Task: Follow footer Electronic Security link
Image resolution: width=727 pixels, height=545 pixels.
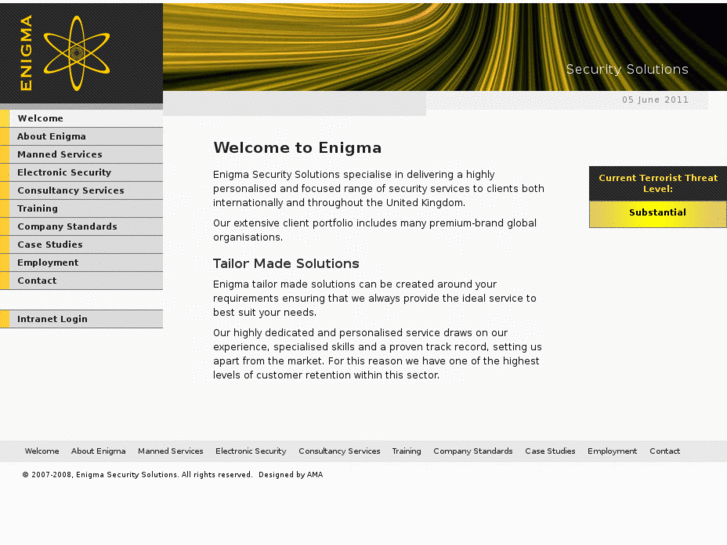Action: tap(250, 451)
